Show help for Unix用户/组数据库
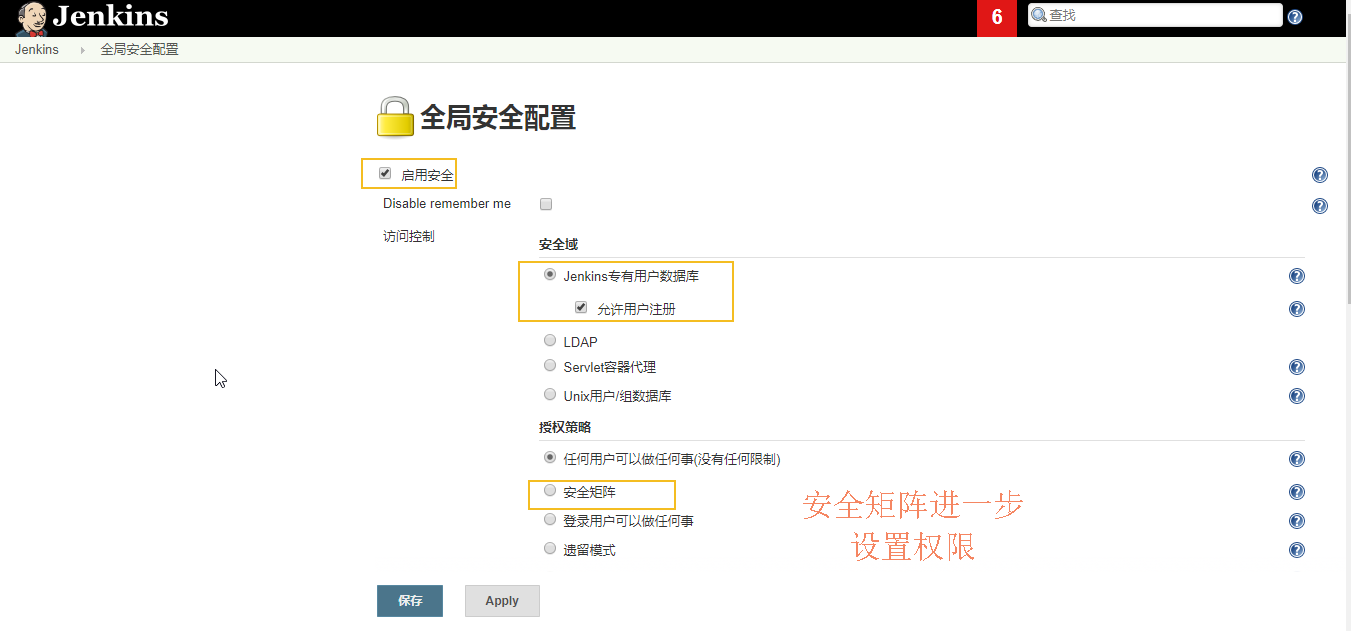Image resolution: width=1351 pixels, height=631 pixels. [x=1297, y=396]
